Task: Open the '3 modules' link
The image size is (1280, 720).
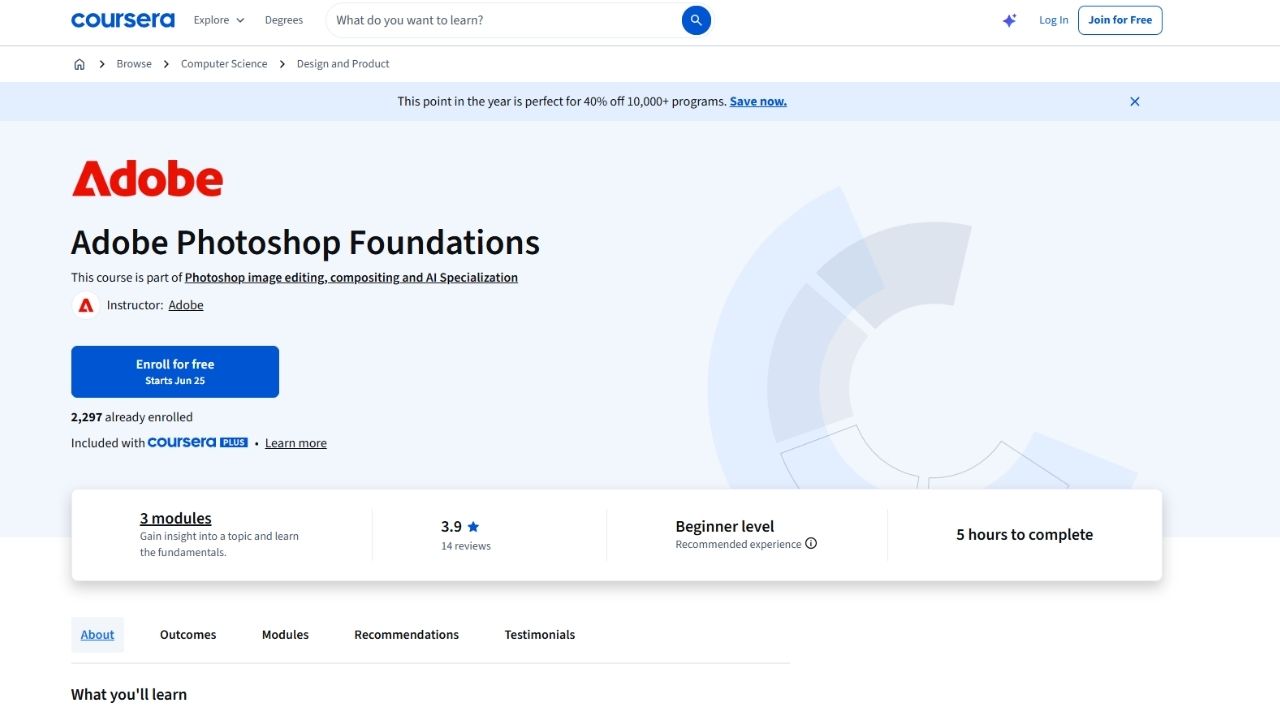Action: coord(176,518)
